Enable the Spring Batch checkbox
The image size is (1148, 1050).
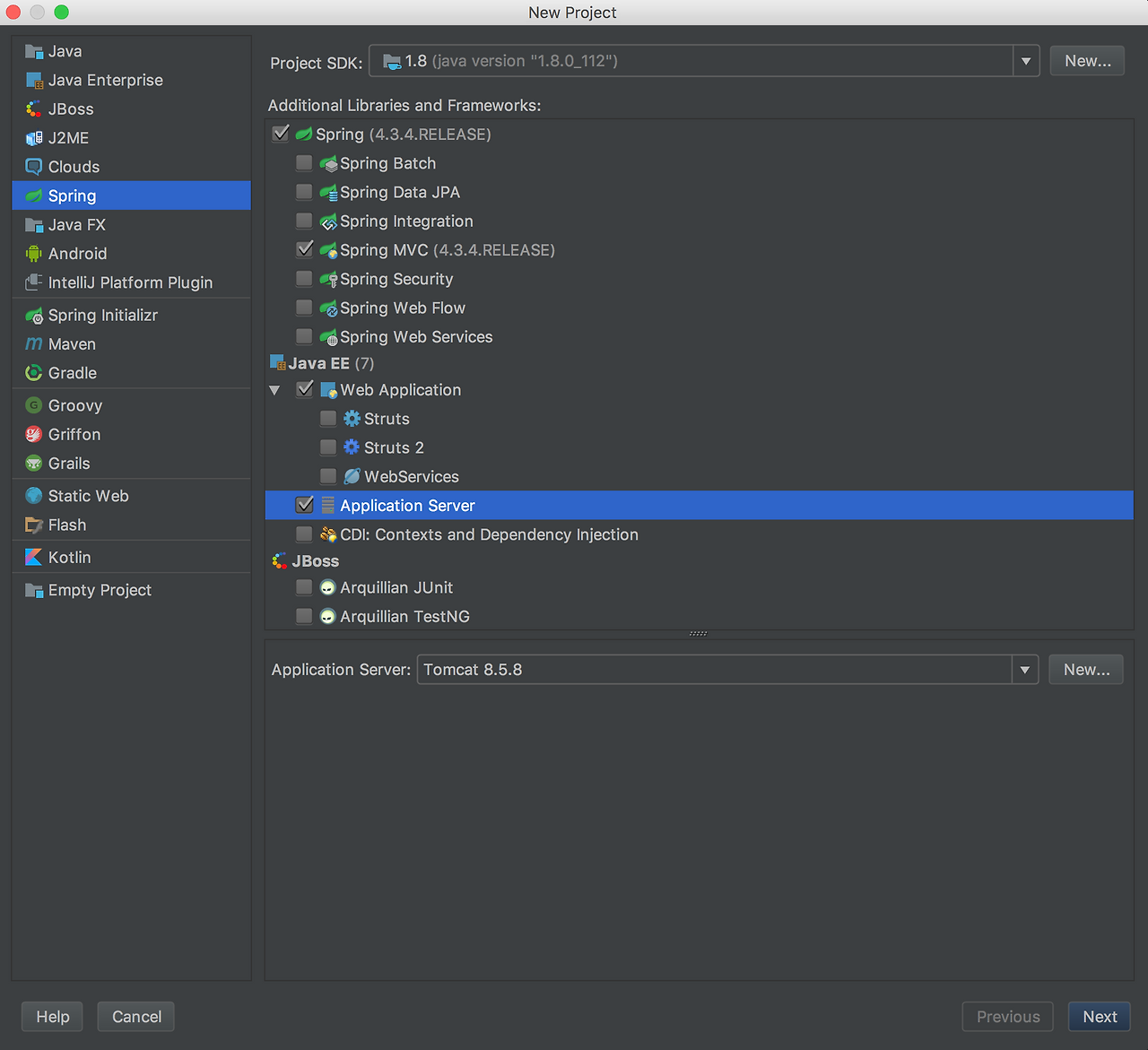pos(305,163)
